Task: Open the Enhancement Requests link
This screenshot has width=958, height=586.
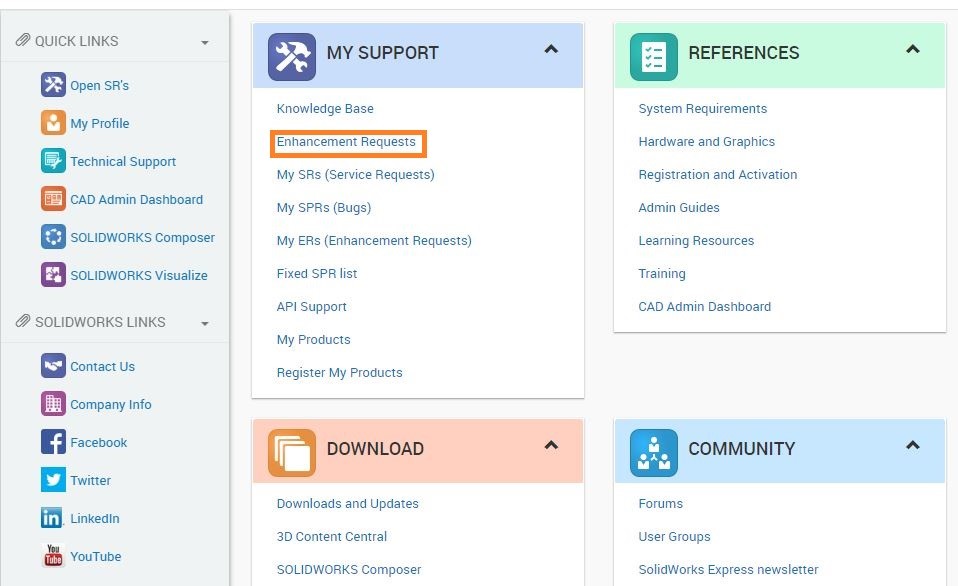Action: click(346, 142)
